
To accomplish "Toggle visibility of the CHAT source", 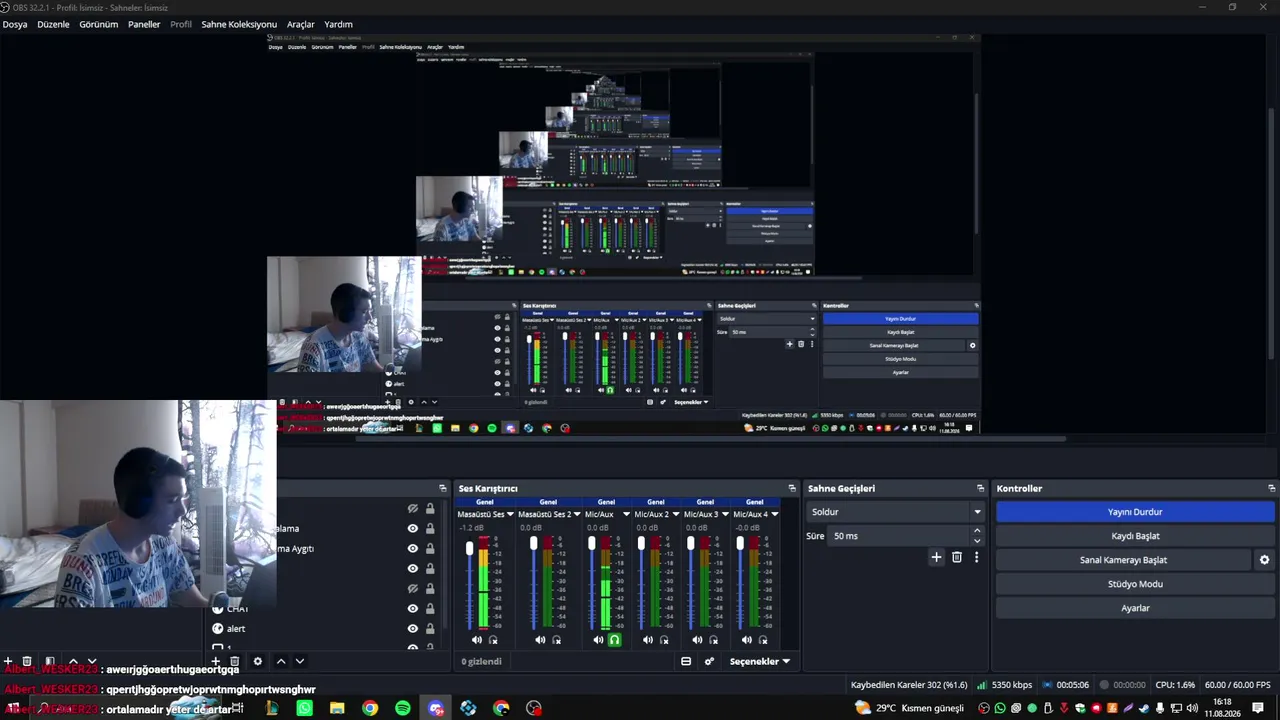I will pos(412,608).
